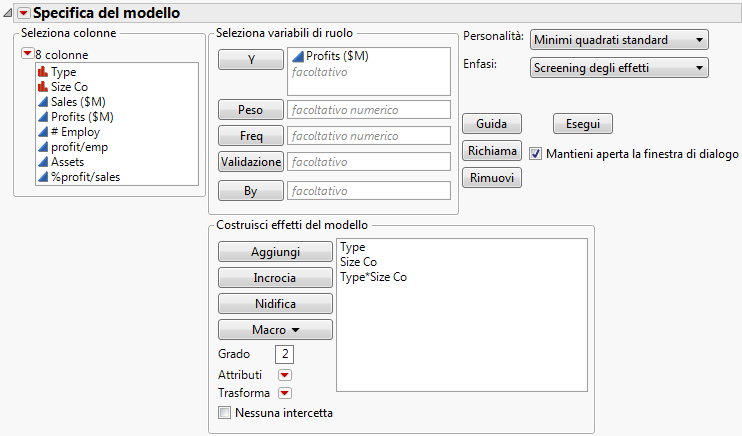This screenshot has width=742, height=436.
Task: Open the Enfasi dropdown
Action: [x=619, y=68]
